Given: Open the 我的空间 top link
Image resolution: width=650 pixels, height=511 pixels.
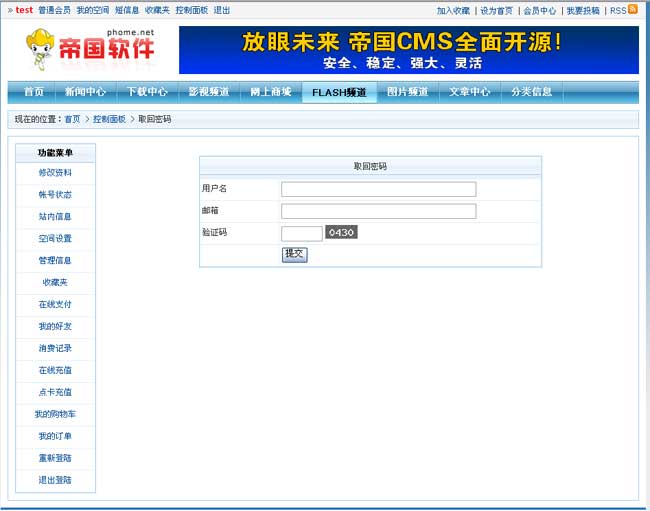Looking at the screenshot, I should [92, 10].
